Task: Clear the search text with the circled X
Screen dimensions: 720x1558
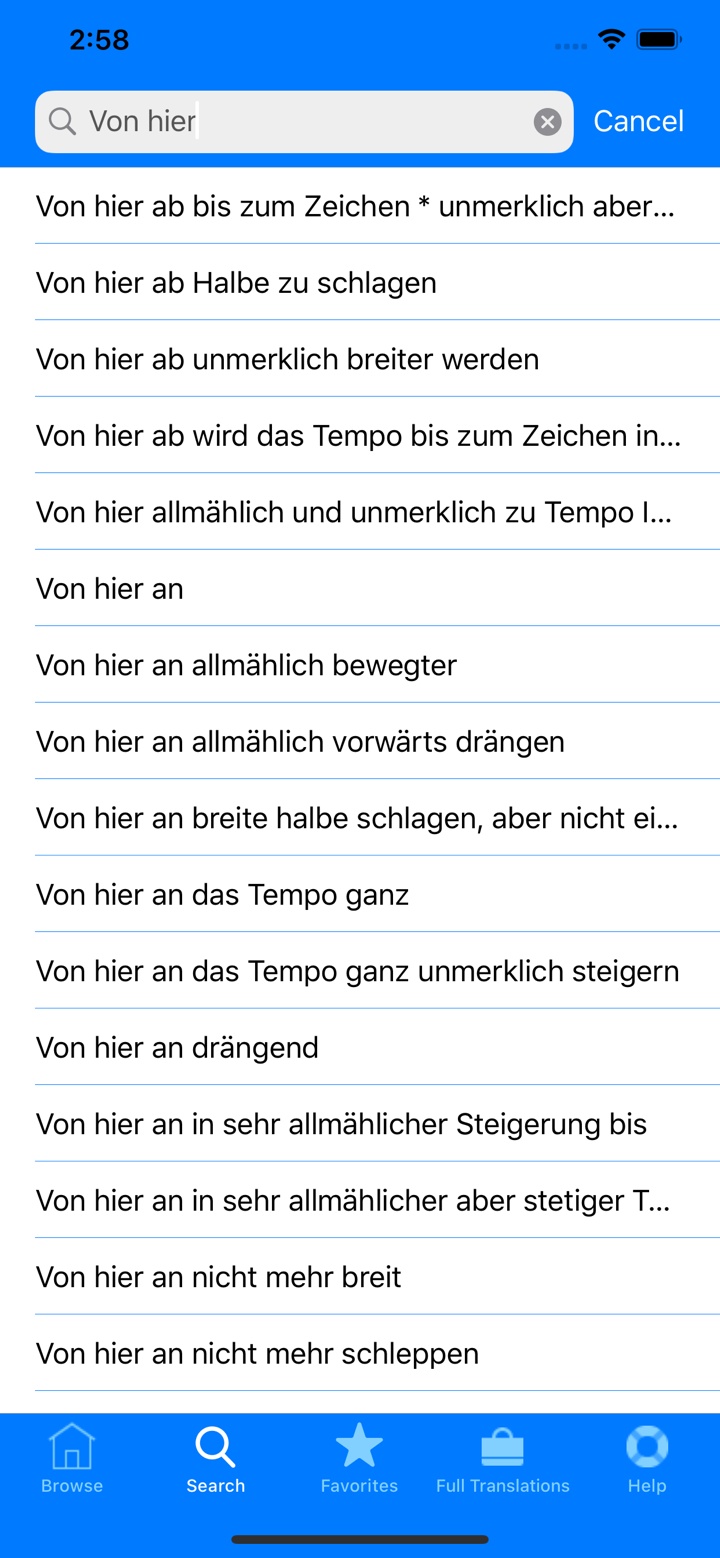Action: (547, 121)
